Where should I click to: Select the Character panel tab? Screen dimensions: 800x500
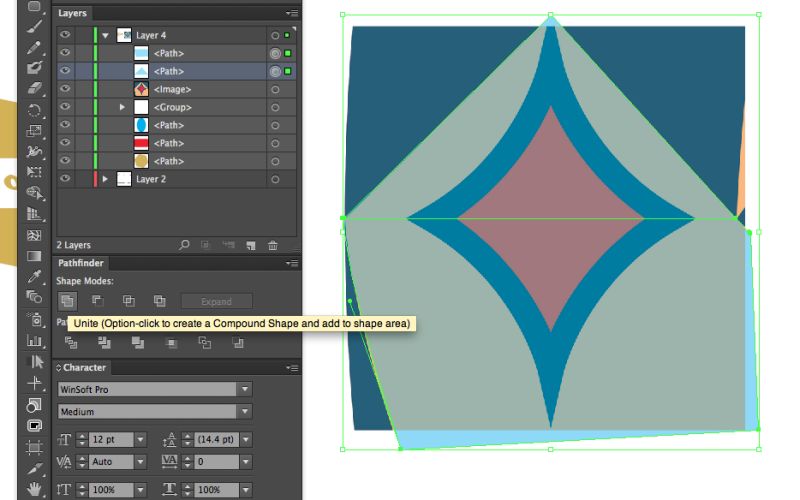pos(84,367)
